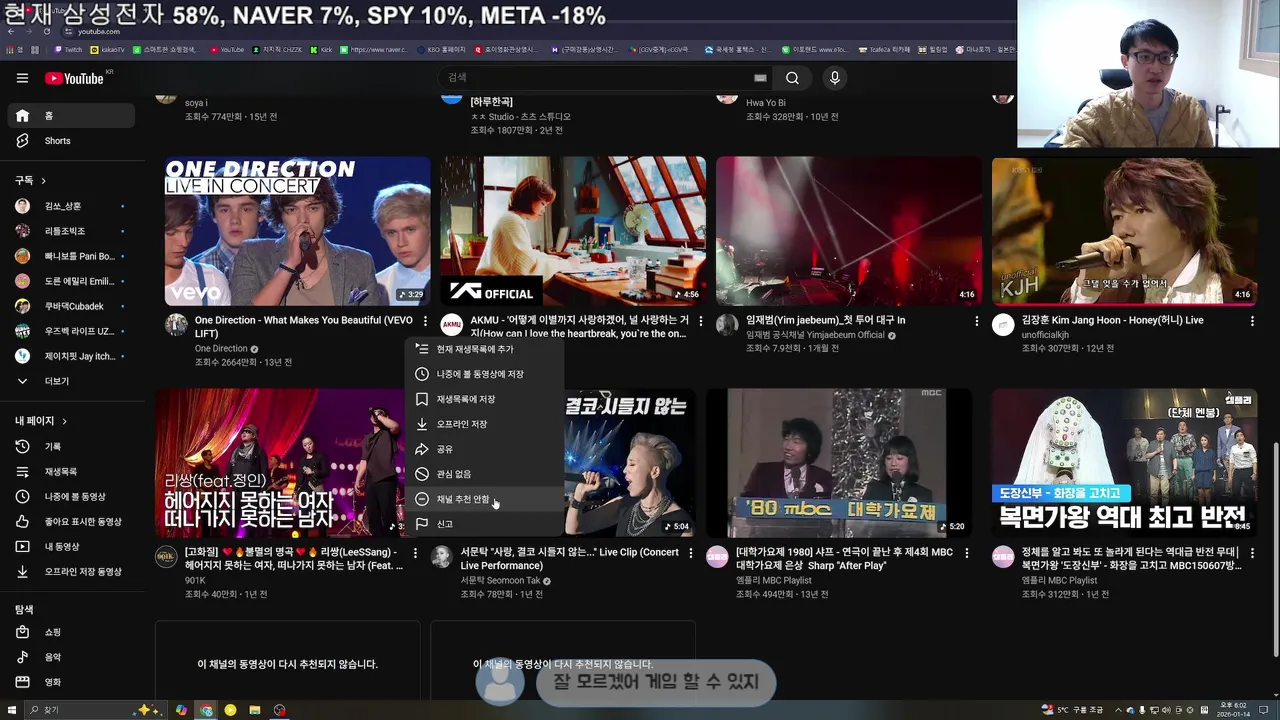Open 음악 under 탐색

tap(70, 657)
